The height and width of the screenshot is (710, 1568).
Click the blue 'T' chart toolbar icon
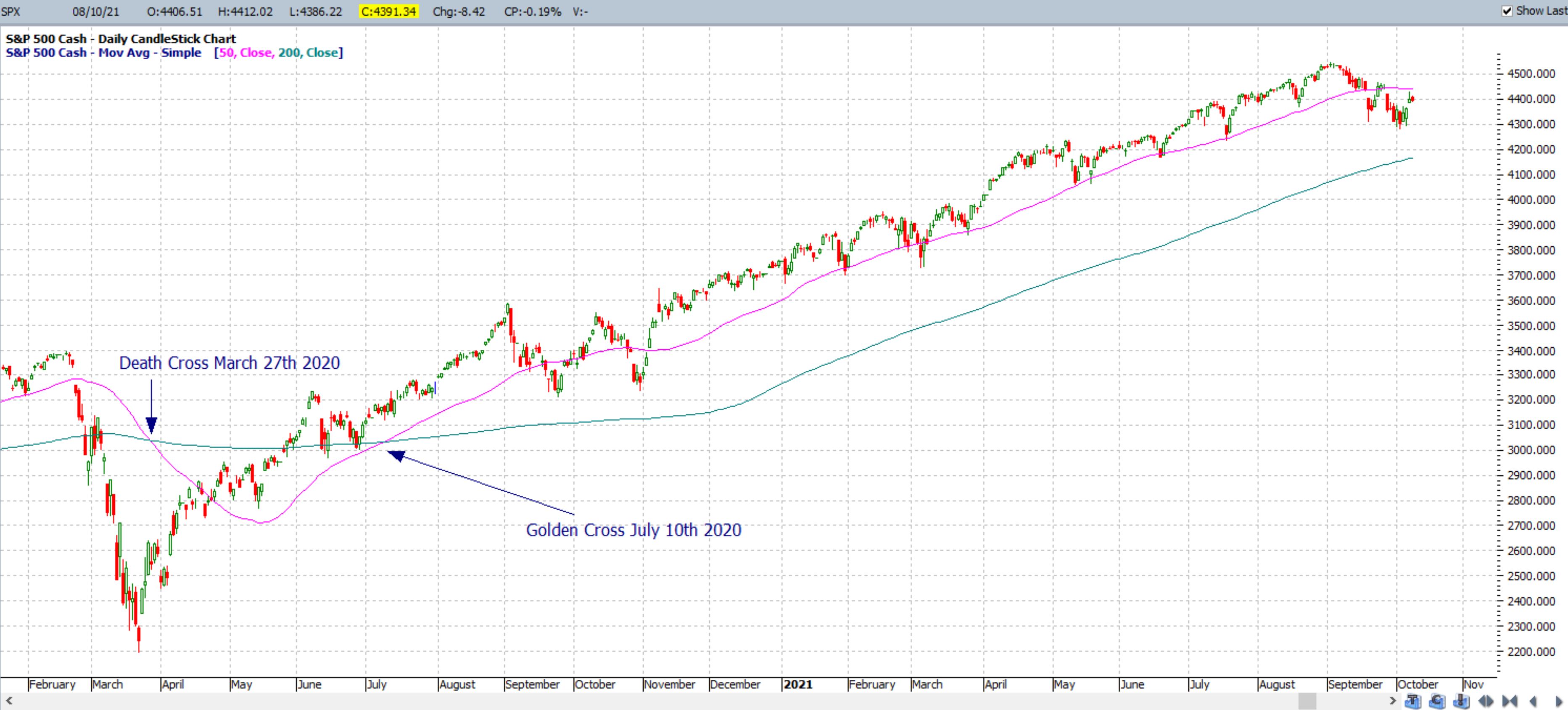(1413, 702)
